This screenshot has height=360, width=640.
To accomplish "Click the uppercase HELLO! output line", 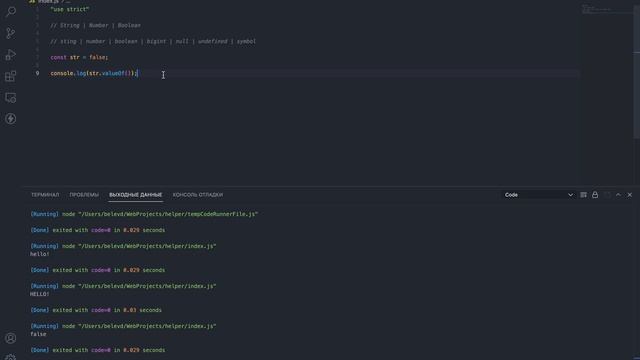I will coord(40,294).
